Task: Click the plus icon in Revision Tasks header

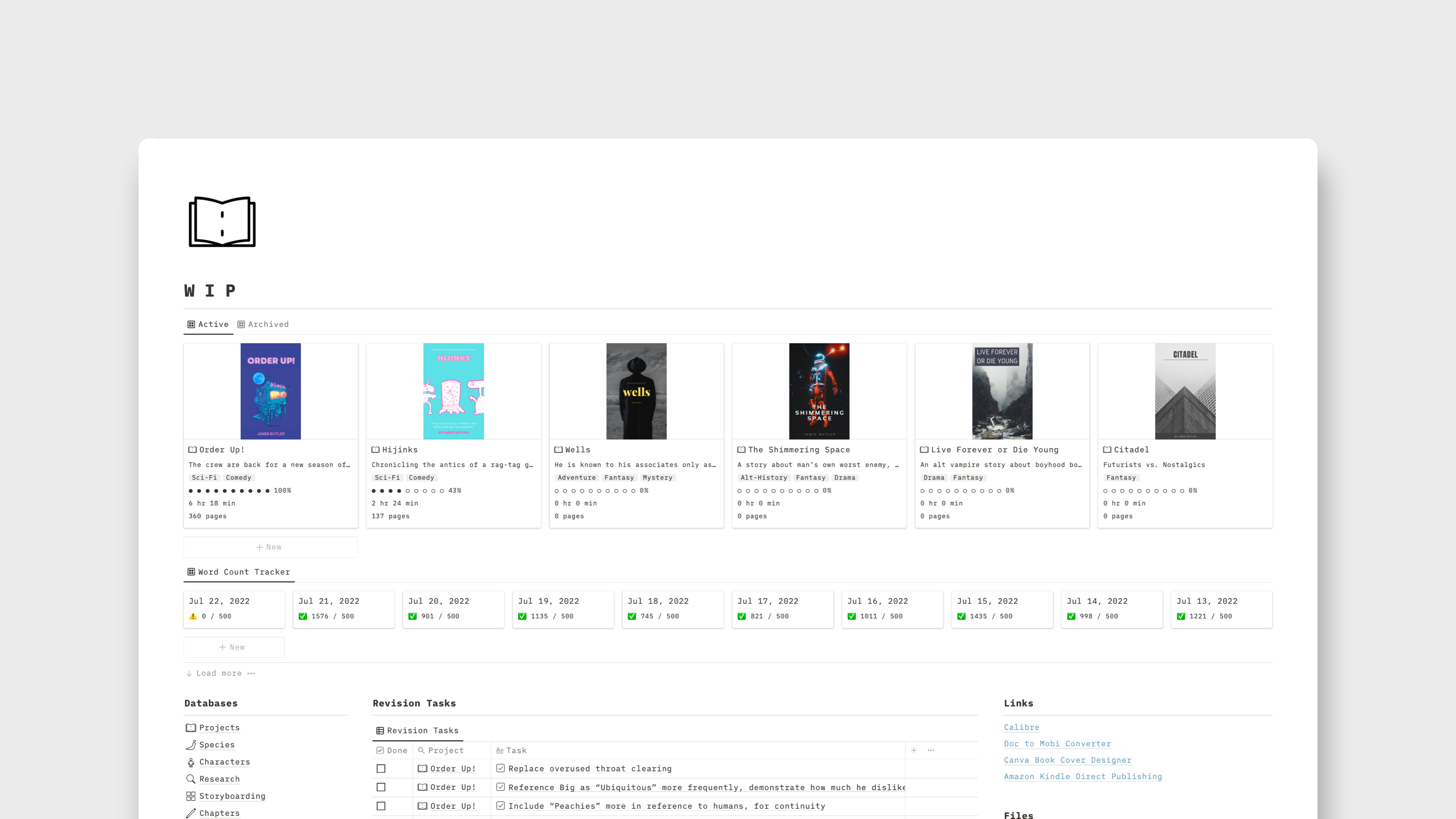Action: point(914,750)
